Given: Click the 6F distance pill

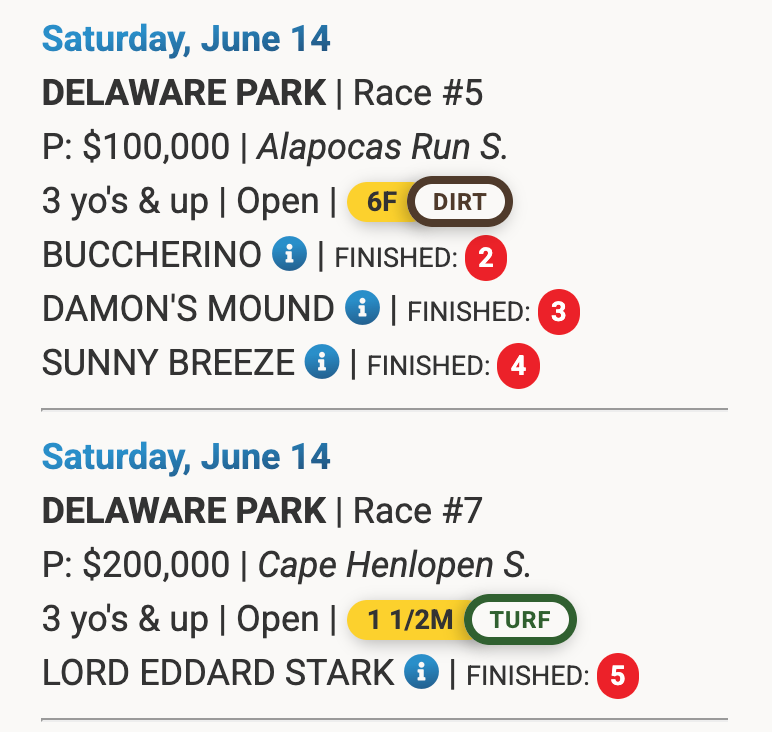Looking at the screenshot, I should point(381,202).
